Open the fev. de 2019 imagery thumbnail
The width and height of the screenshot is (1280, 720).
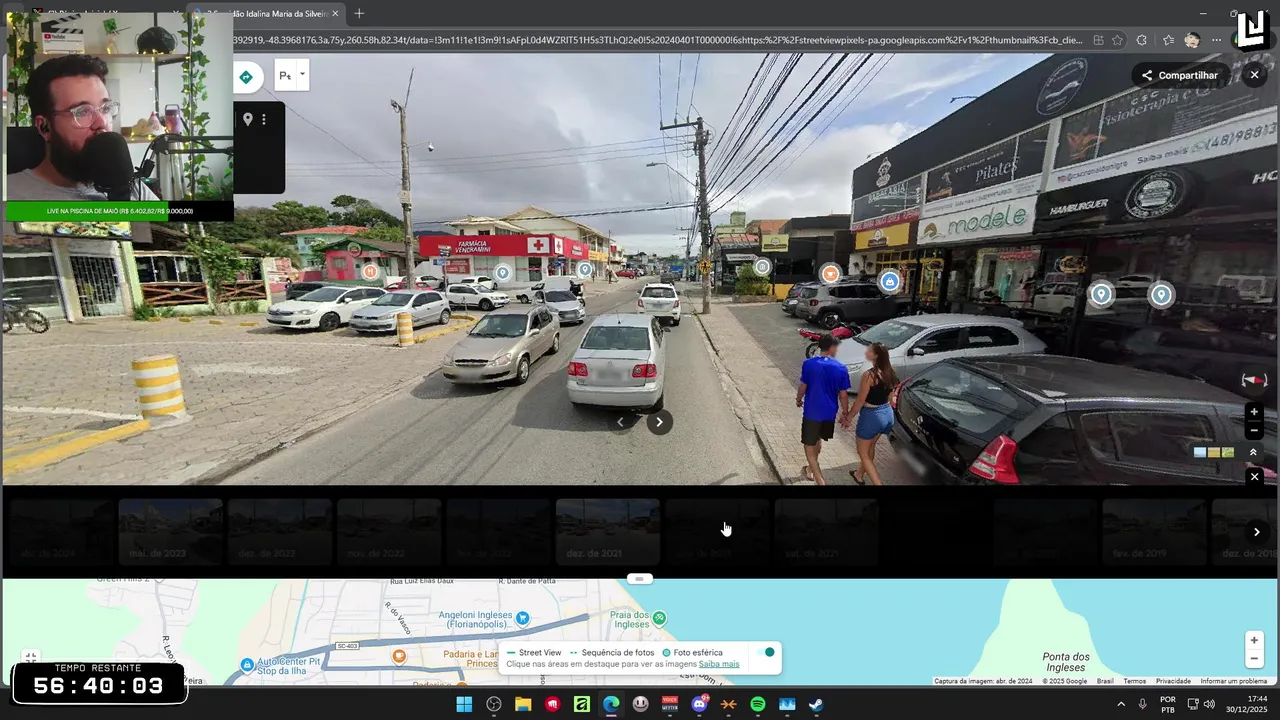pos(1154,532)
